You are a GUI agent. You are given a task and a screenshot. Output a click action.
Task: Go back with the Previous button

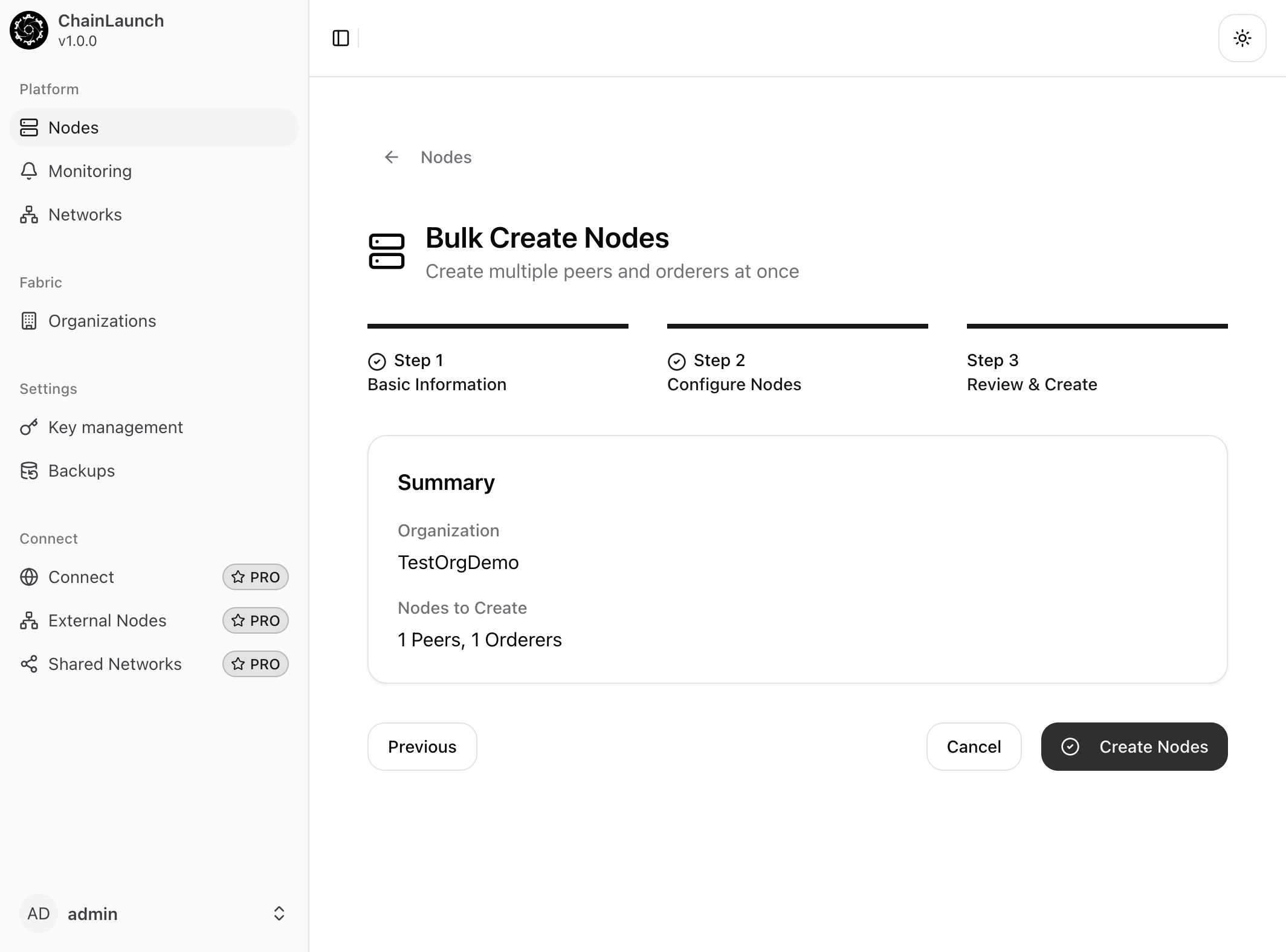422,747
